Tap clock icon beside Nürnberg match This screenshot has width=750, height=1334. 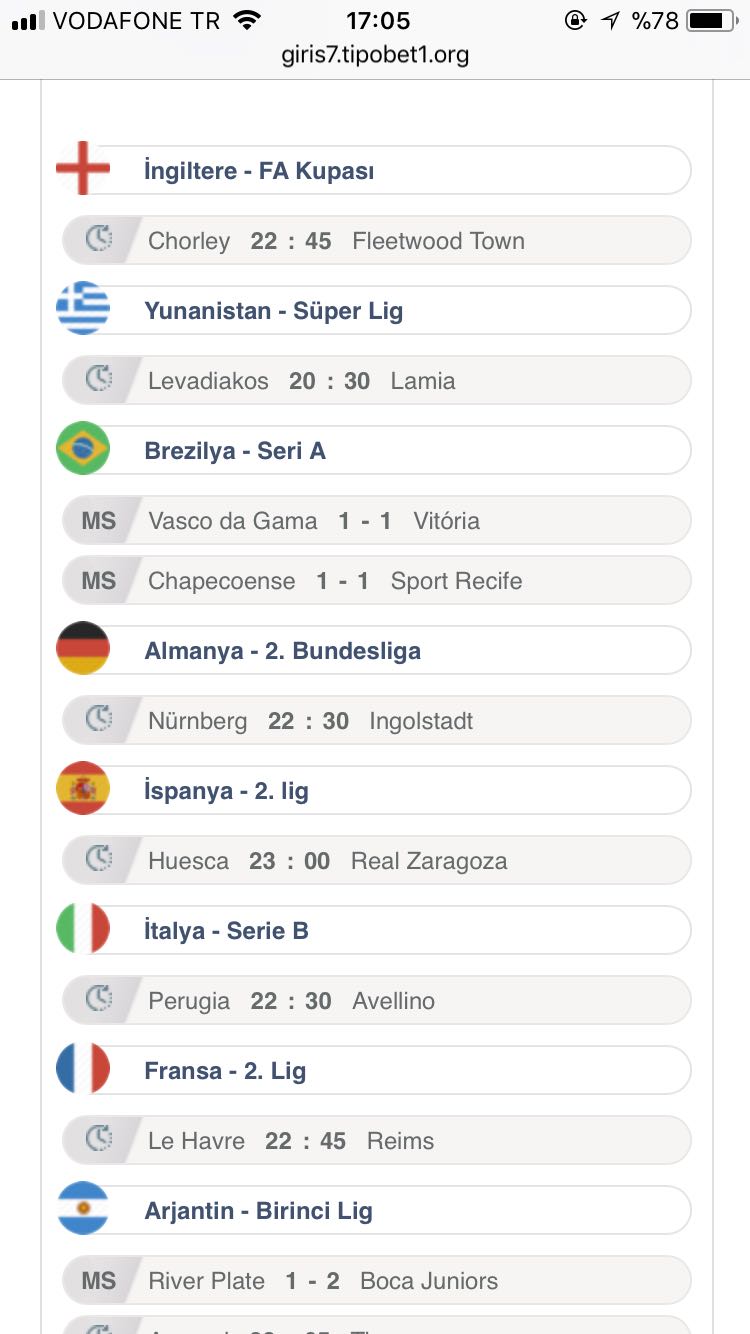click(x=98, y=720)
